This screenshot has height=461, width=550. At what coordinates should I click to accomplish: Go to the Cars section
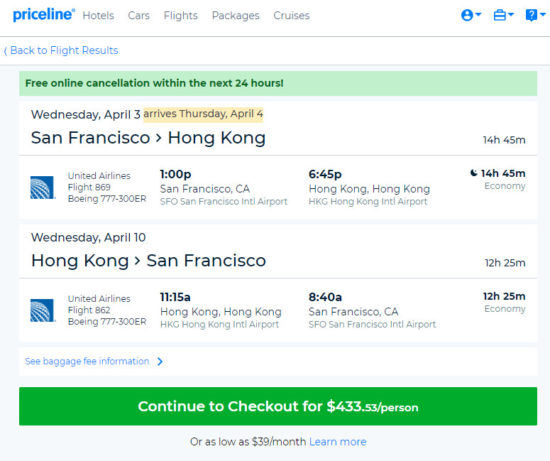139,15
